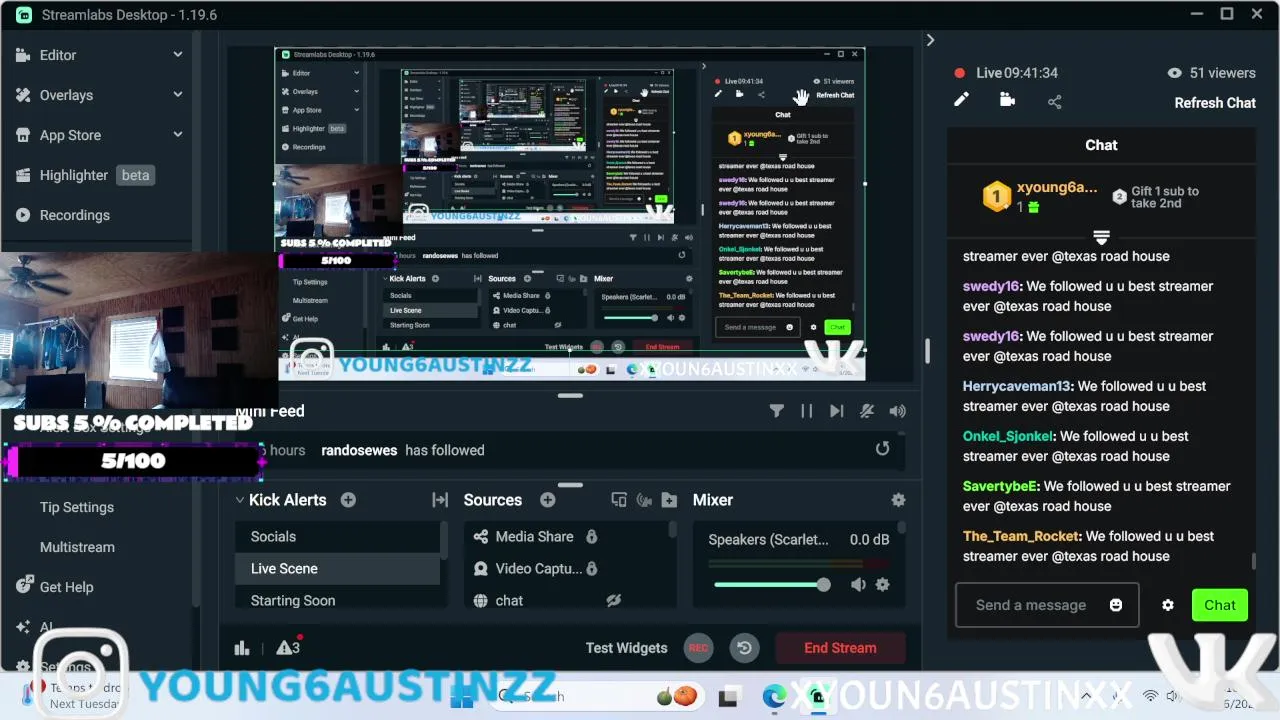
Task: Click the gold rank one badge
Action: pyautogui.click(x=997, y=196)
